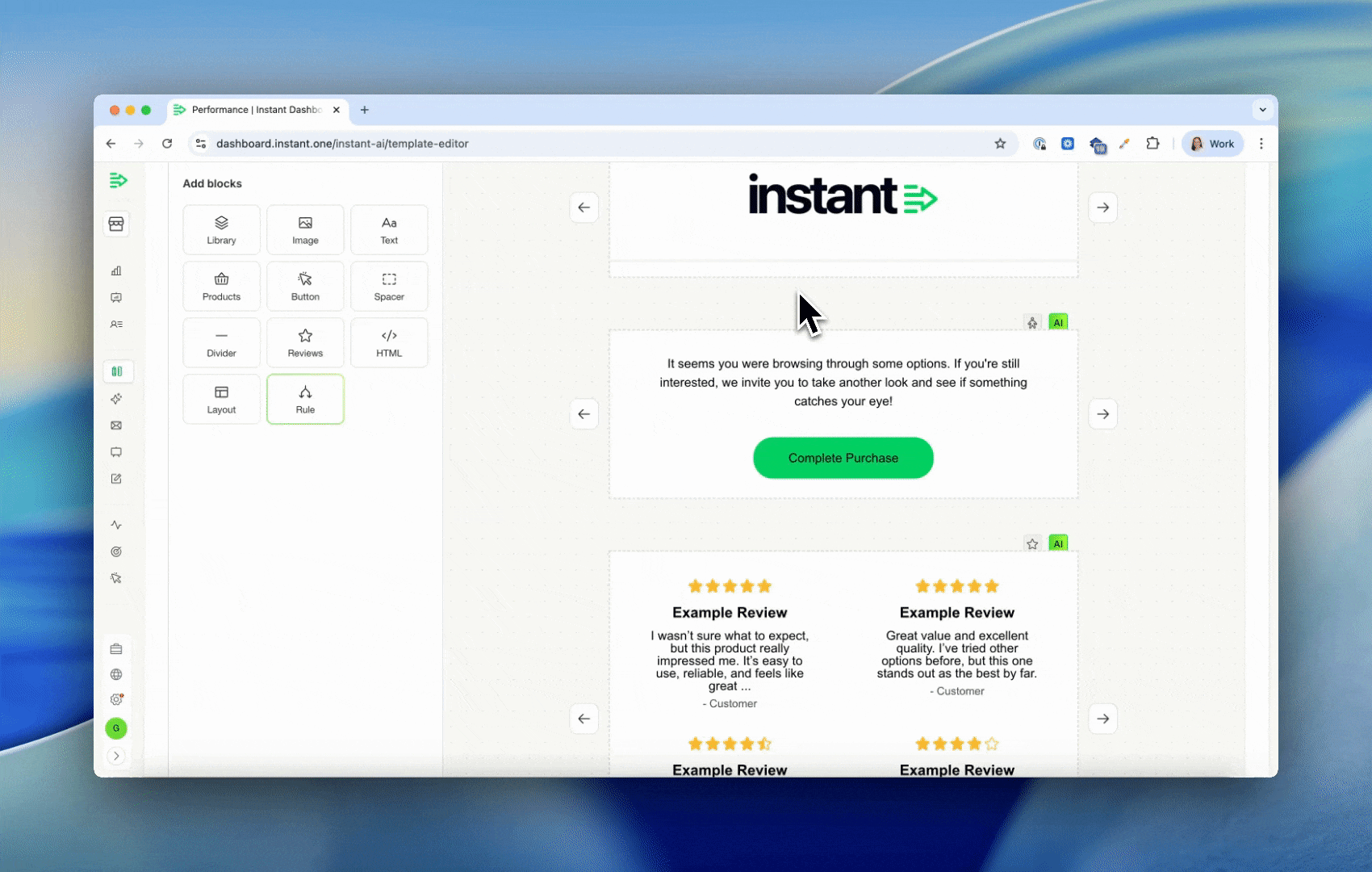The image size is (1372, 872).
Task: Insert an HTML block
Action: (x=389, y=343)
